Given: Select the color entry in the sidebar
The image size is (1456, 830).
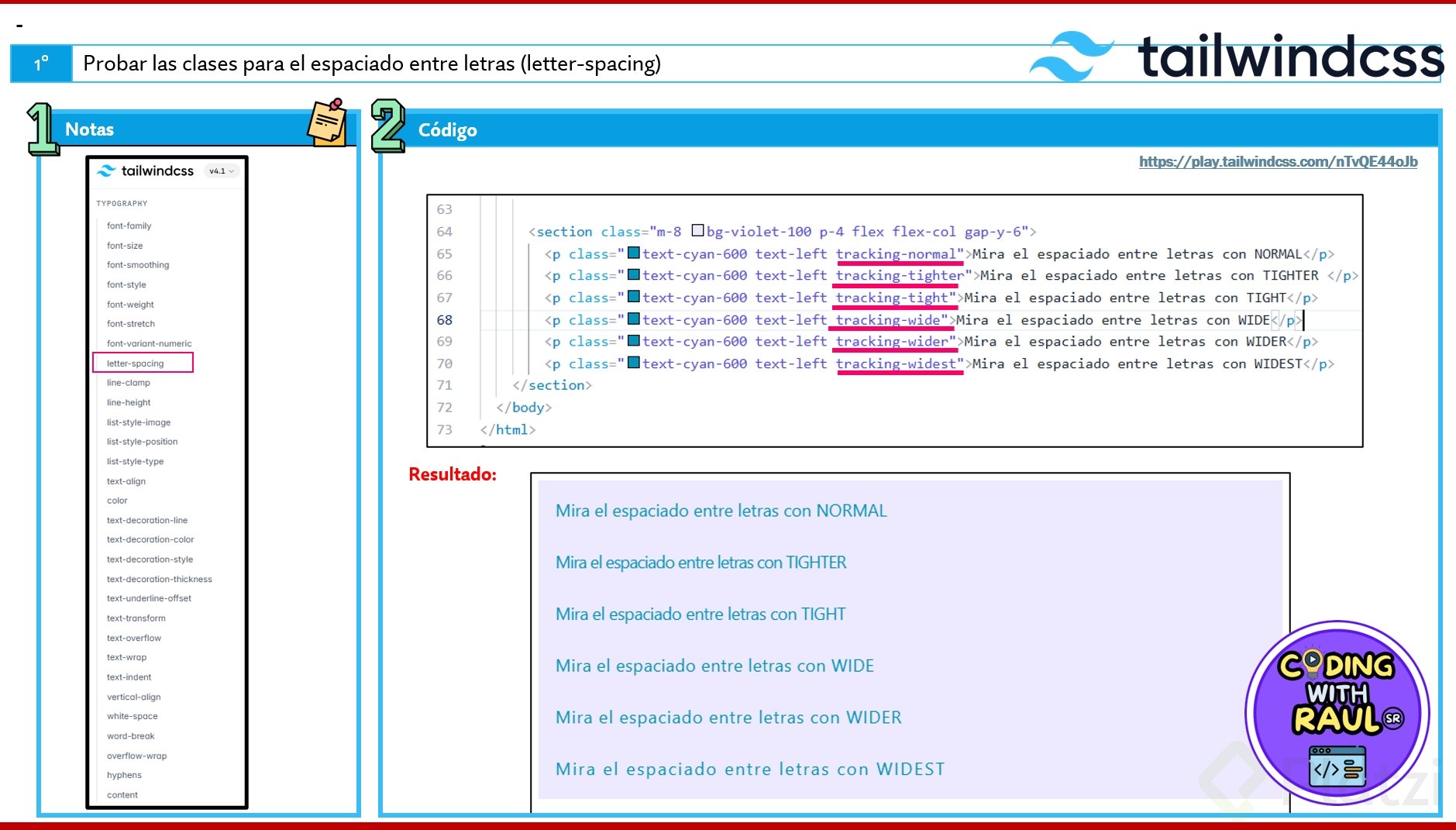Looking at the screenshot, I should click(117, 501).
